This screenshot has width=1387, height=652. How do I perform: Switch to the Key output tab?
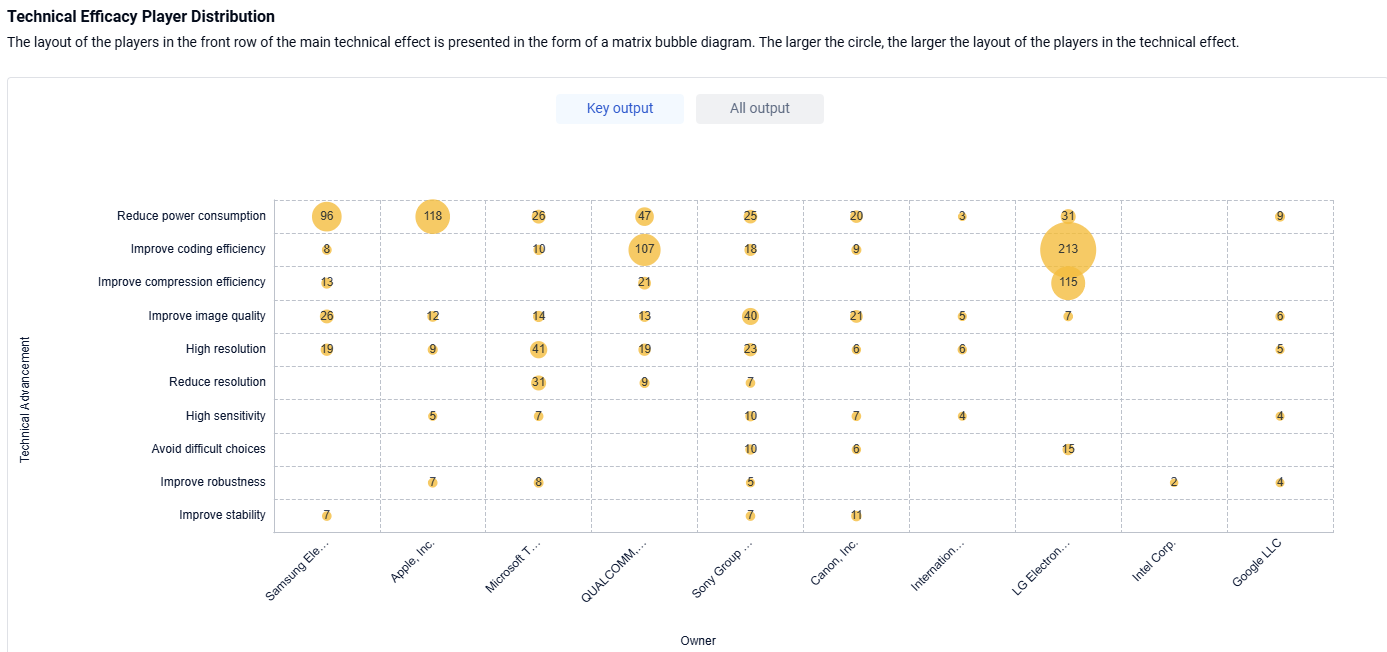click(620, 109)
